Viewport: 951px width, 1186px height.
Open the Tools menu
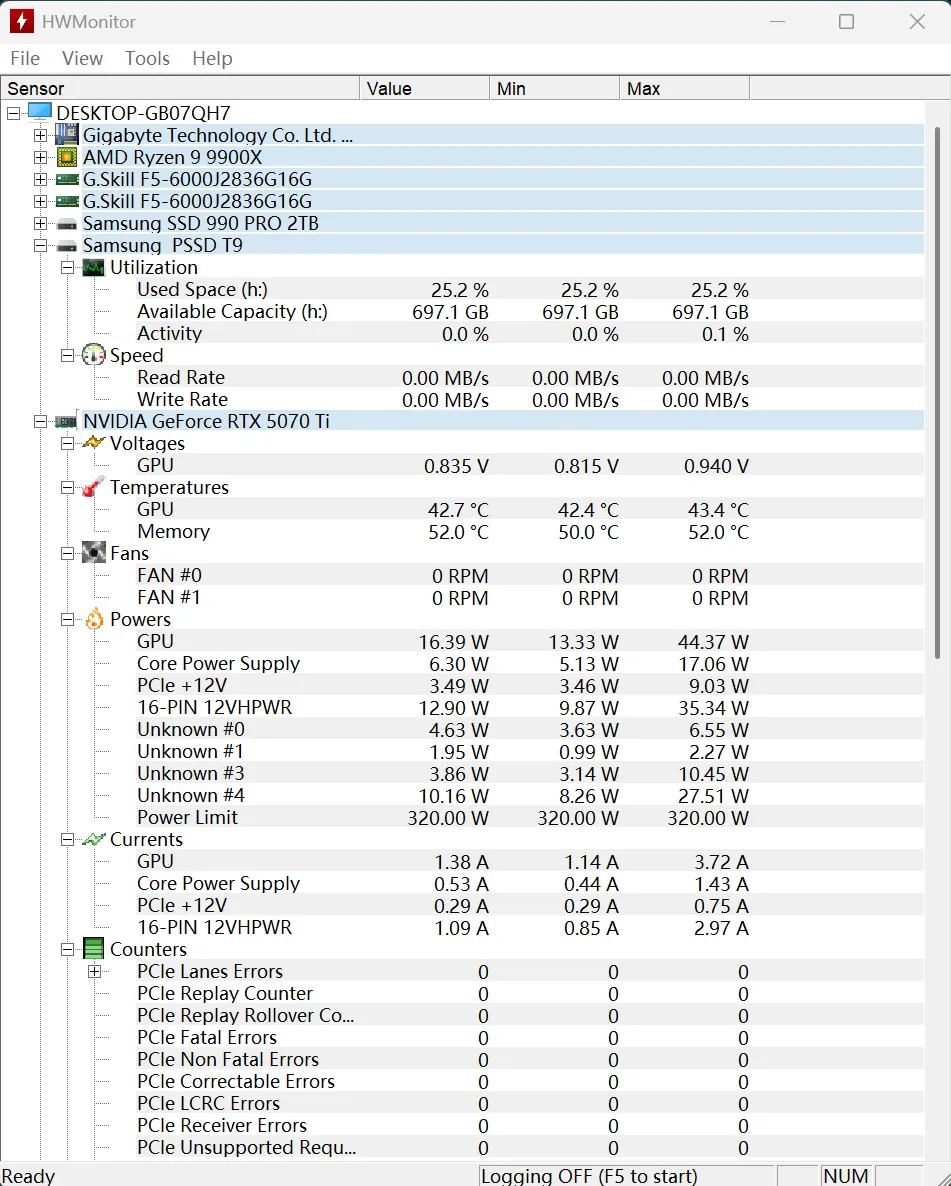[147, 58]
